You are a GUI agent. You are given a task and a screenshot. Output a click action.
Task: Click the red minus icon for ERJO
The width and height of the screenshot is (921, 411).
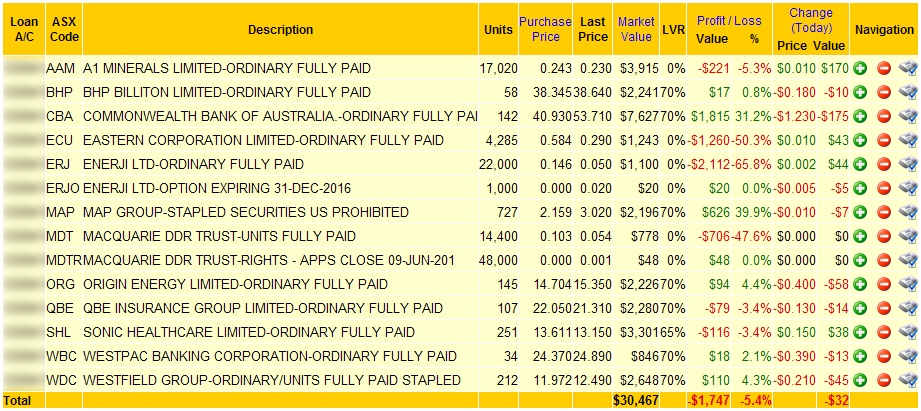coord(884,188)
